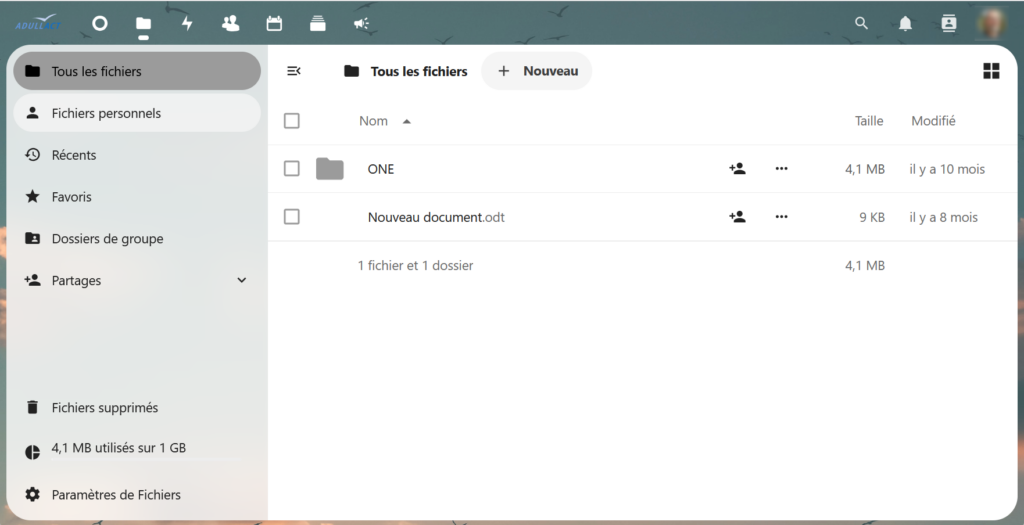Image resolution: width=1024 pixels, height=525 pixels.
Task: Open the notifications bell
Action: [905, 24]
